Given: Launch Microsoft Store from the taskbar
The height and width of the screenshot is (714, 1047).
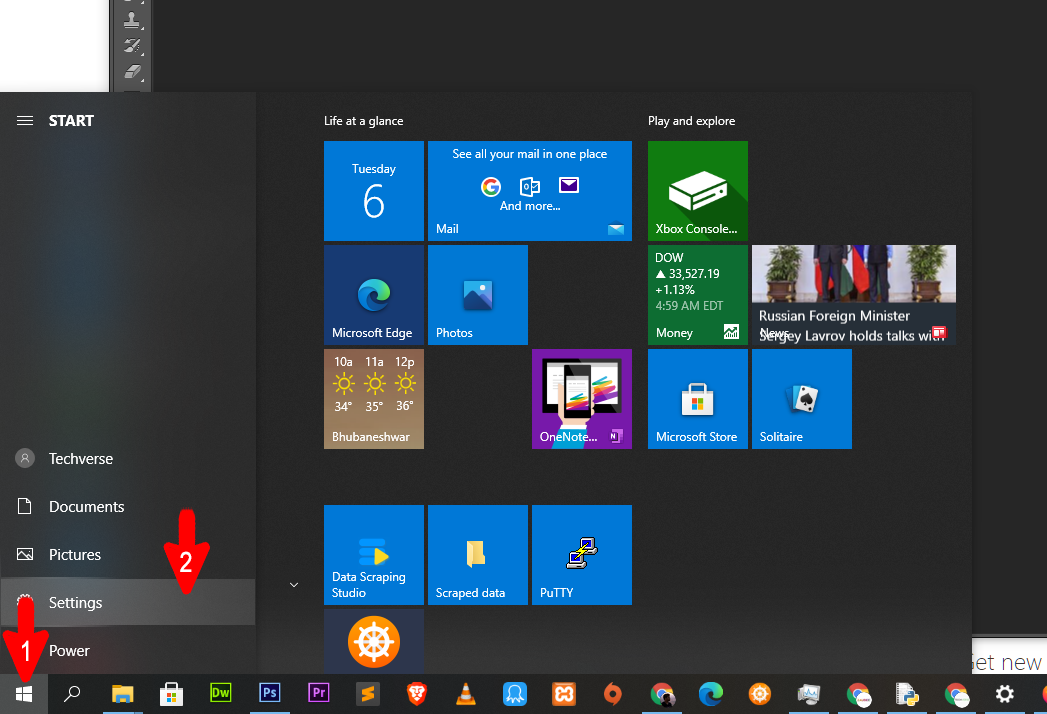Looking at the screenshot, I should [172, 694].
